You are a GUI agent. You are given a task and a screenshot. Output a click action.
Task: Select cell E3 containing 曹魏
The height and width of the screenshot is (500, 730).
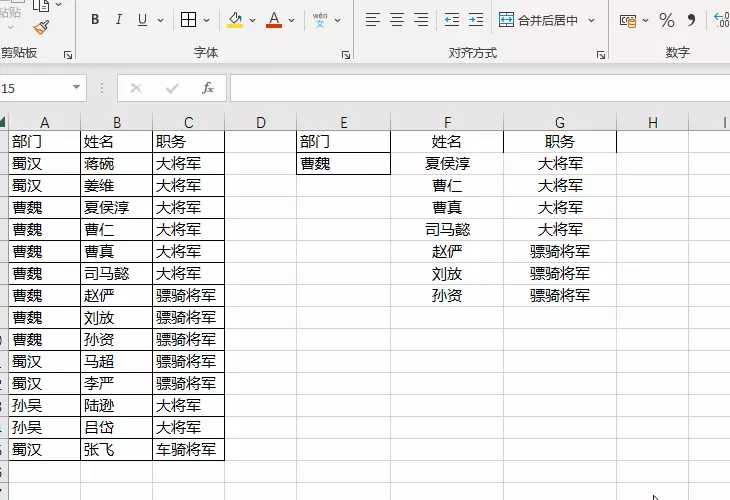click(343, 164)
